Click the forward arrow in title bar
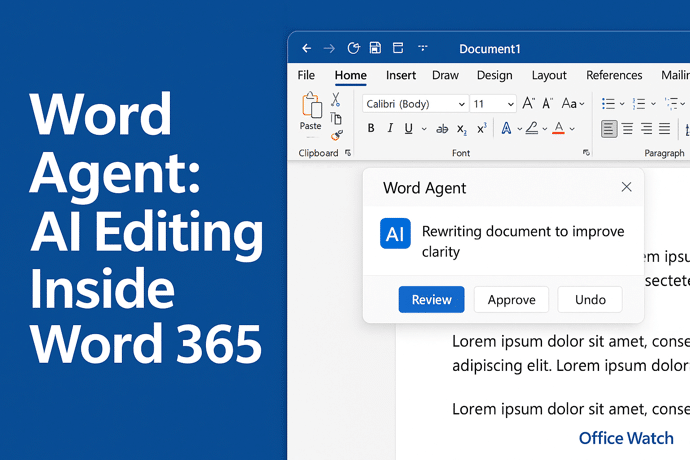 click(329, 48)
